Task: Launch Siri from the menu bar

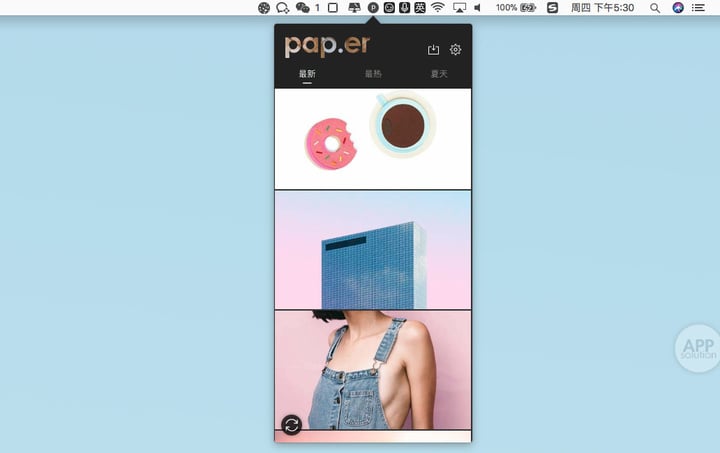Action: point(678,8)
